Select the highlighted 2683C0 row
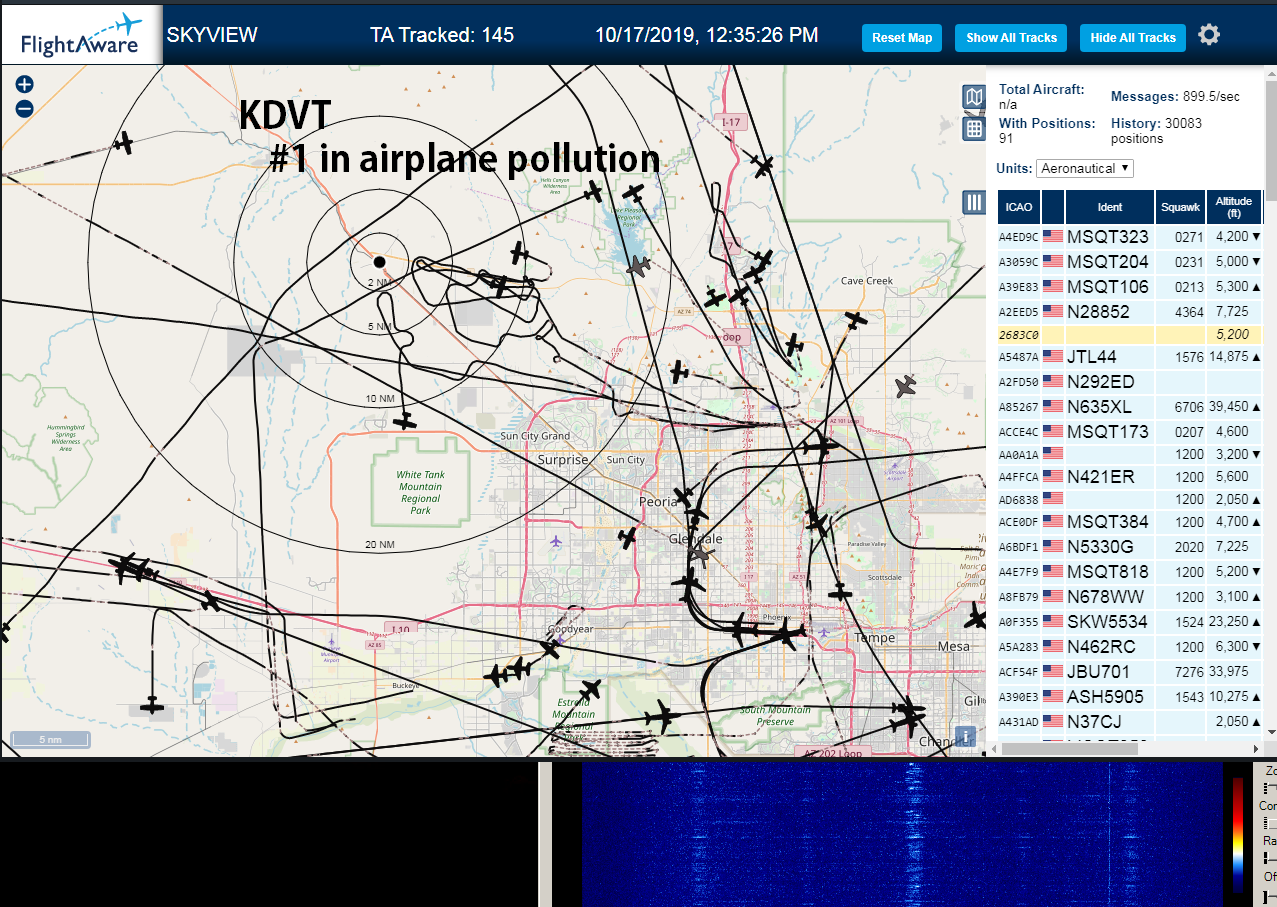Screen dimensions: 1277x907 (x=1129, y=335)
